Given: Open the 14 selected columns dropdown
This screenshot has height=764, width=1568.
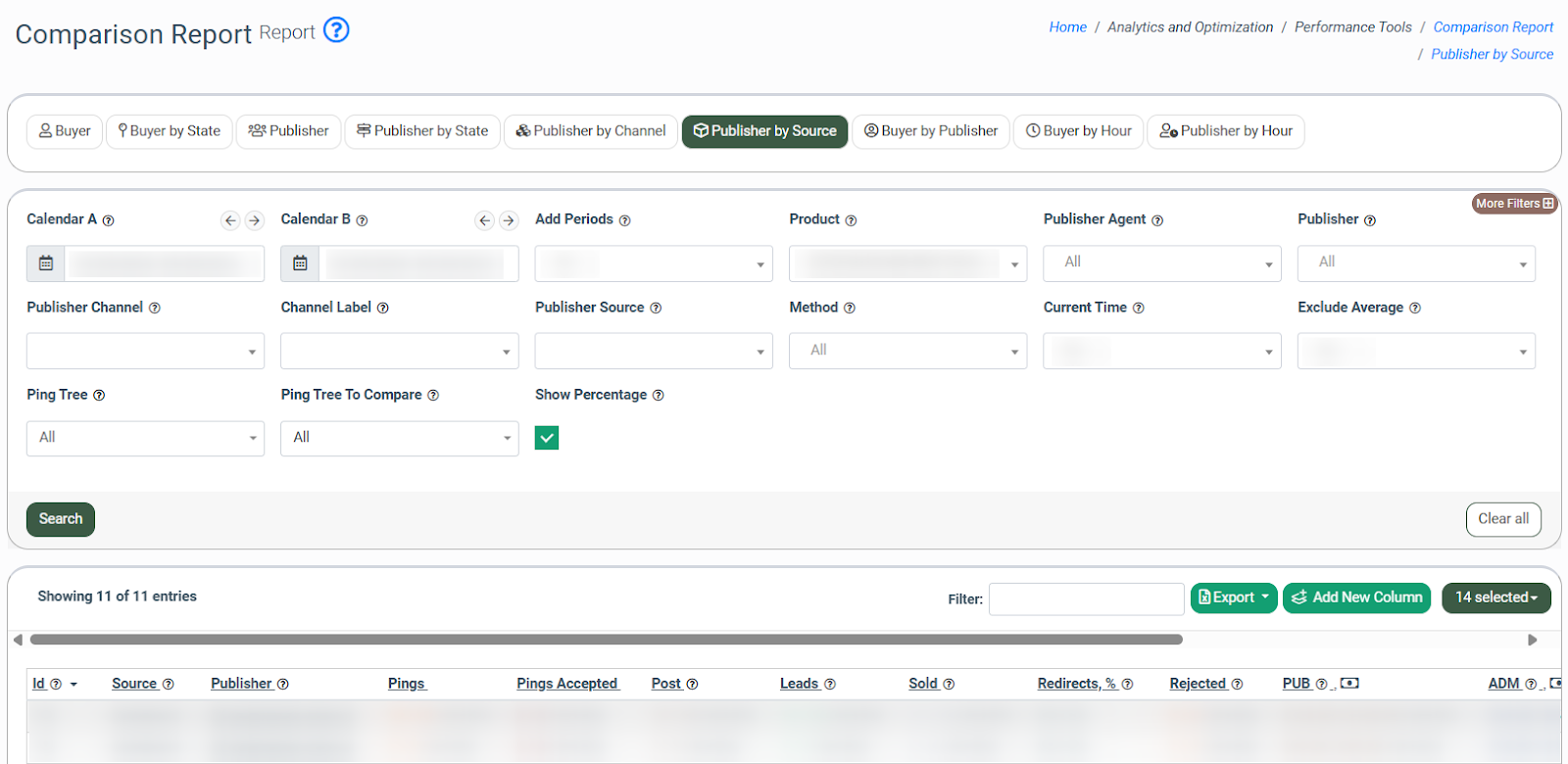Looking at the screenshot, I should point(1495,597).
